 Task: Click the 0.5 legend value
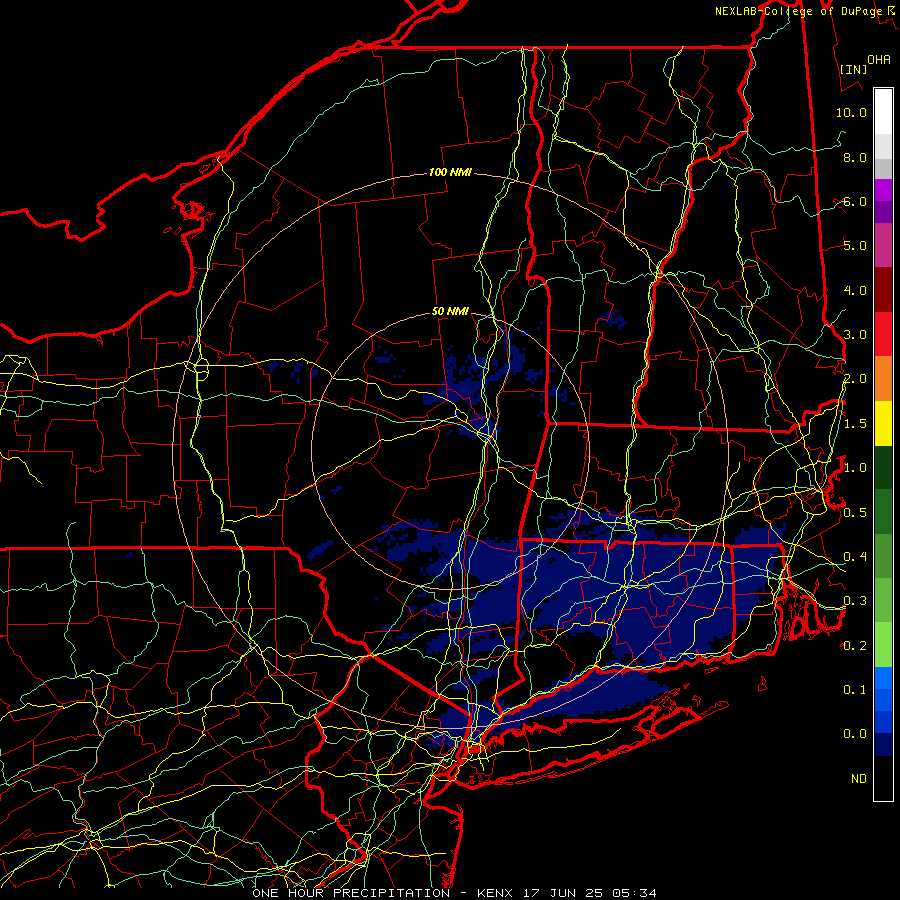[855, 512]
